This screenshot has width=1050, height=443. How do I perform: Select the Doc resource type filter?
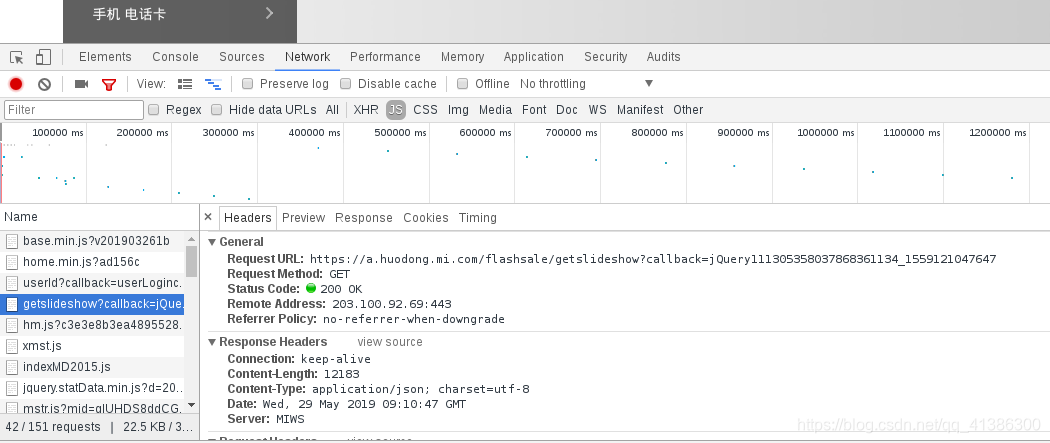[567, 110]
